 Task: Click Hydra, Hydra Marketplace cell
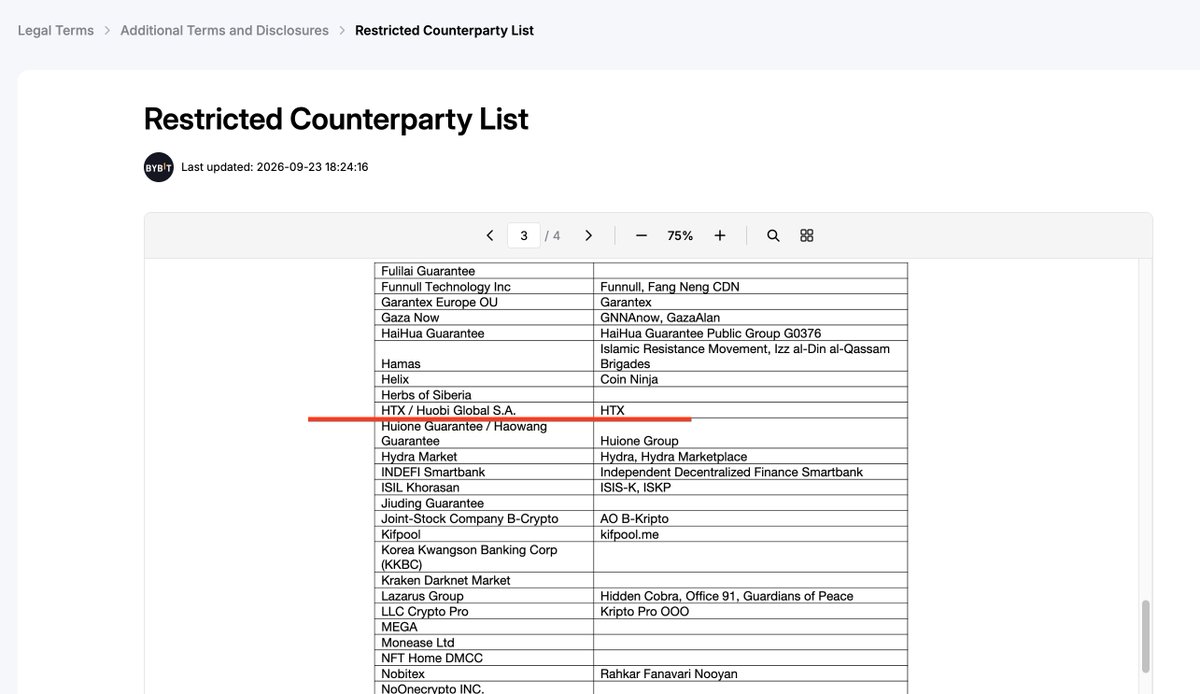pos(750,457)
